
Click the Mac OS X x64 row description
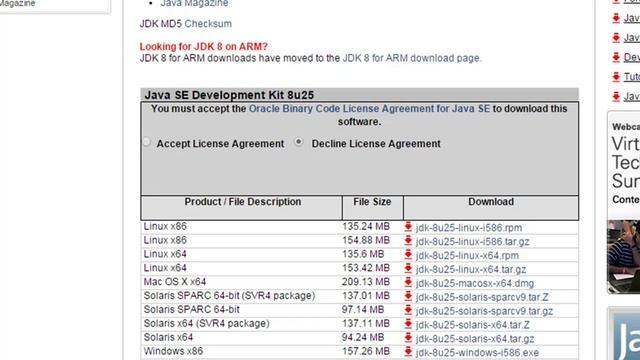click(x=175, y=282)
